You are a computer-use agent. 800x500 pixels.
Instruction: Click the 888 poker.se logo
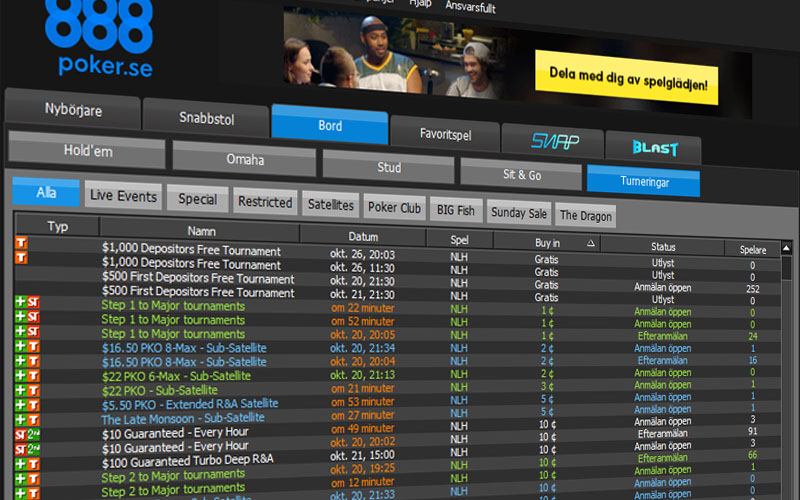point(99,38)
